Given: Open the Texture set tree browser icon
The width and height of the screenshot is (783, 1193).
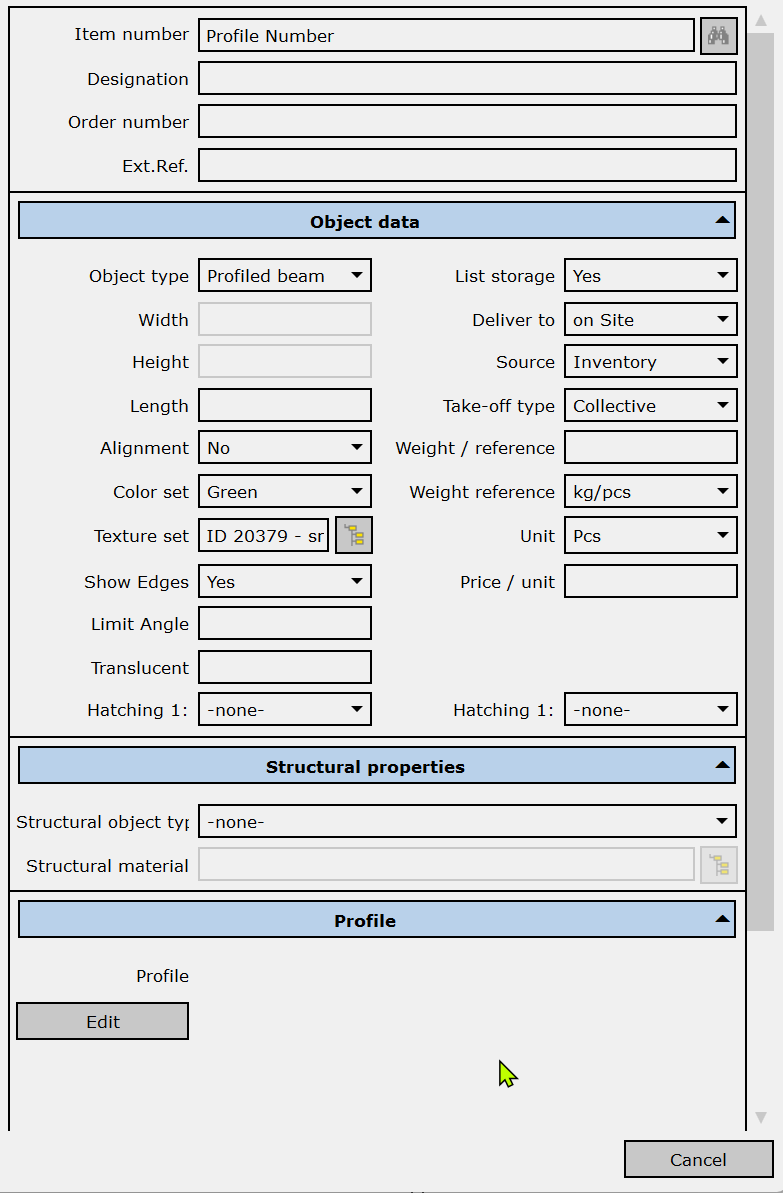Looking at the screenshot, I should (x=354, y=536).
